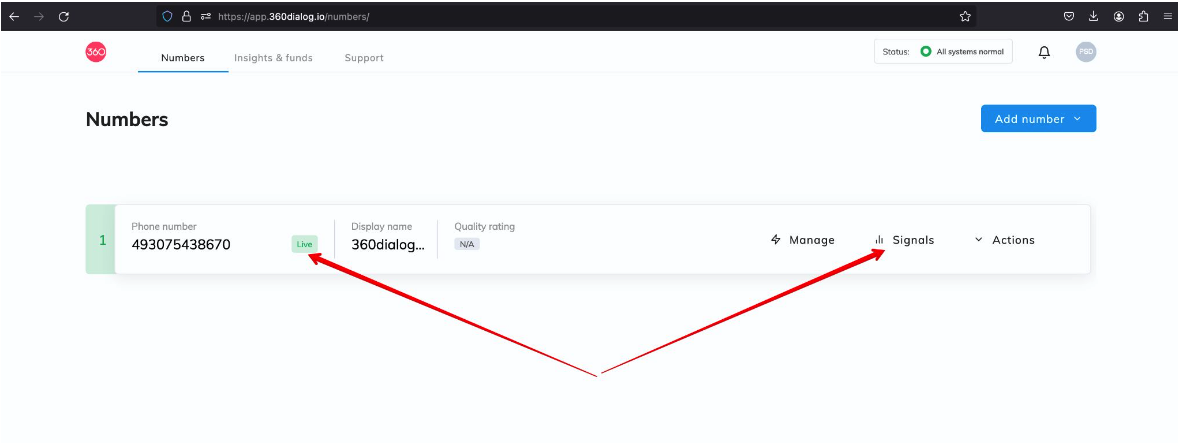Open Signals for number 493075438670
Screen dimensions: 1178x443
coord(904,240)
